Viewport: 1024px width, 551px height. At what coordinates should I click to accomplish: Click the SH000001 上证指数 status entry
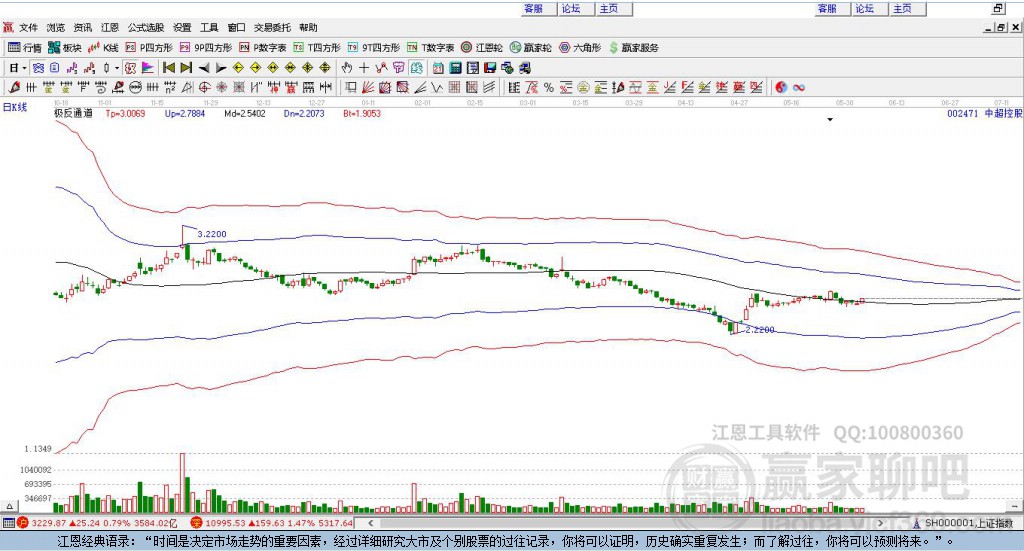[963, 523]
